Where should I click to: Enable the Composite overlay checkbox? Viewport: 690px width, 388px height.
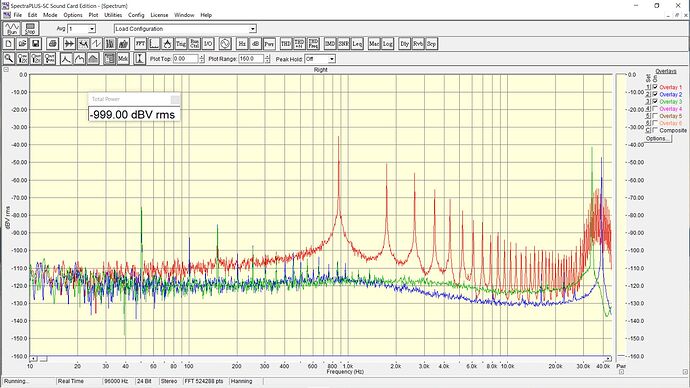click(x=655, y=130)
